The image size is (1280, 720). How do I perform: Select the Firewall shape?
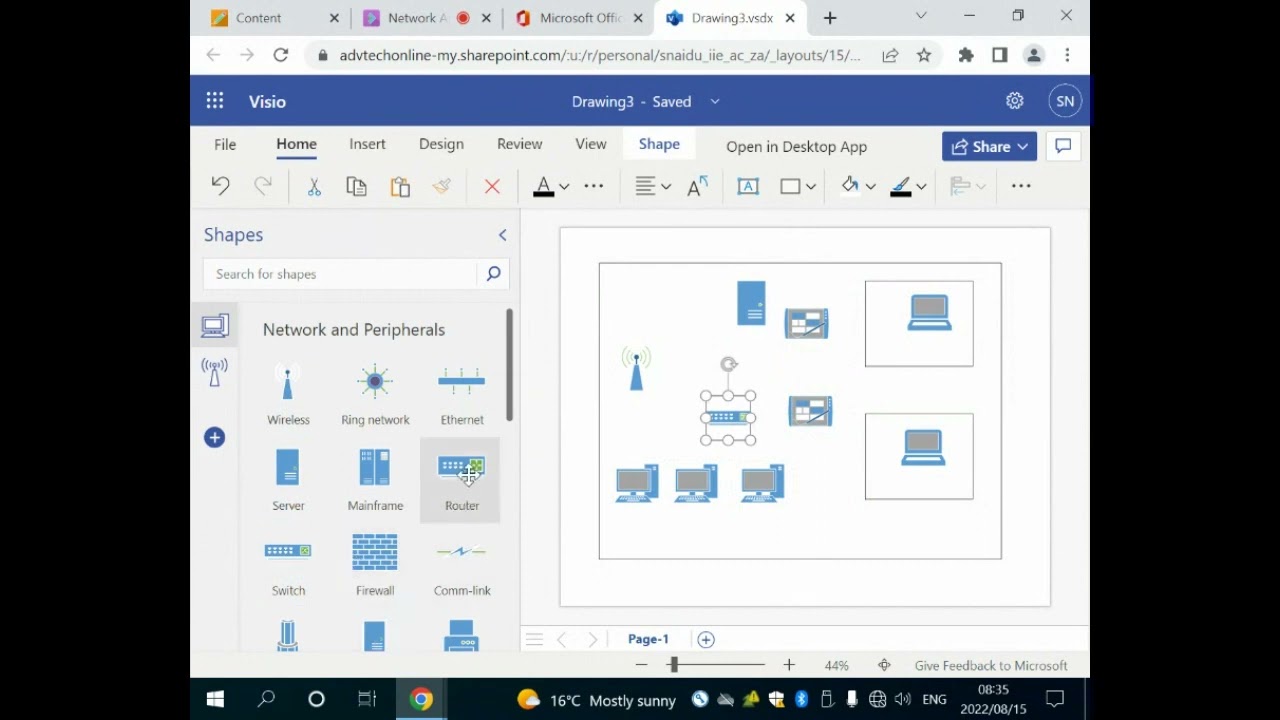click(x=375, y=565)
